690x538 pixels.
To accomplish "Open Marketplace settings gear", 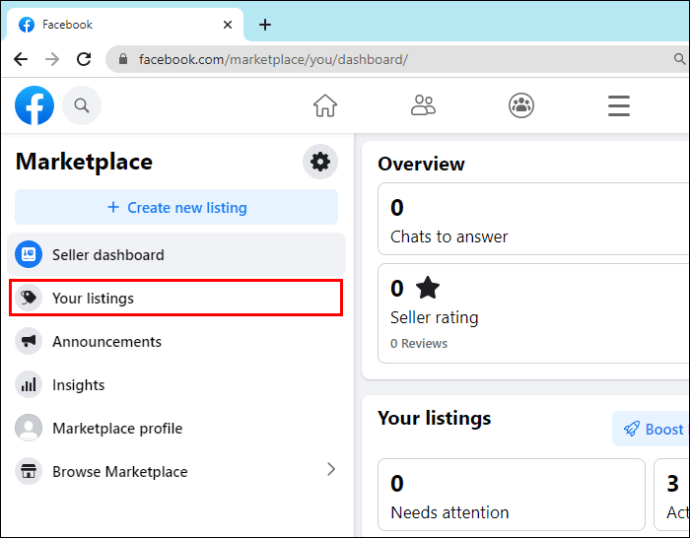I will point(320,161).
